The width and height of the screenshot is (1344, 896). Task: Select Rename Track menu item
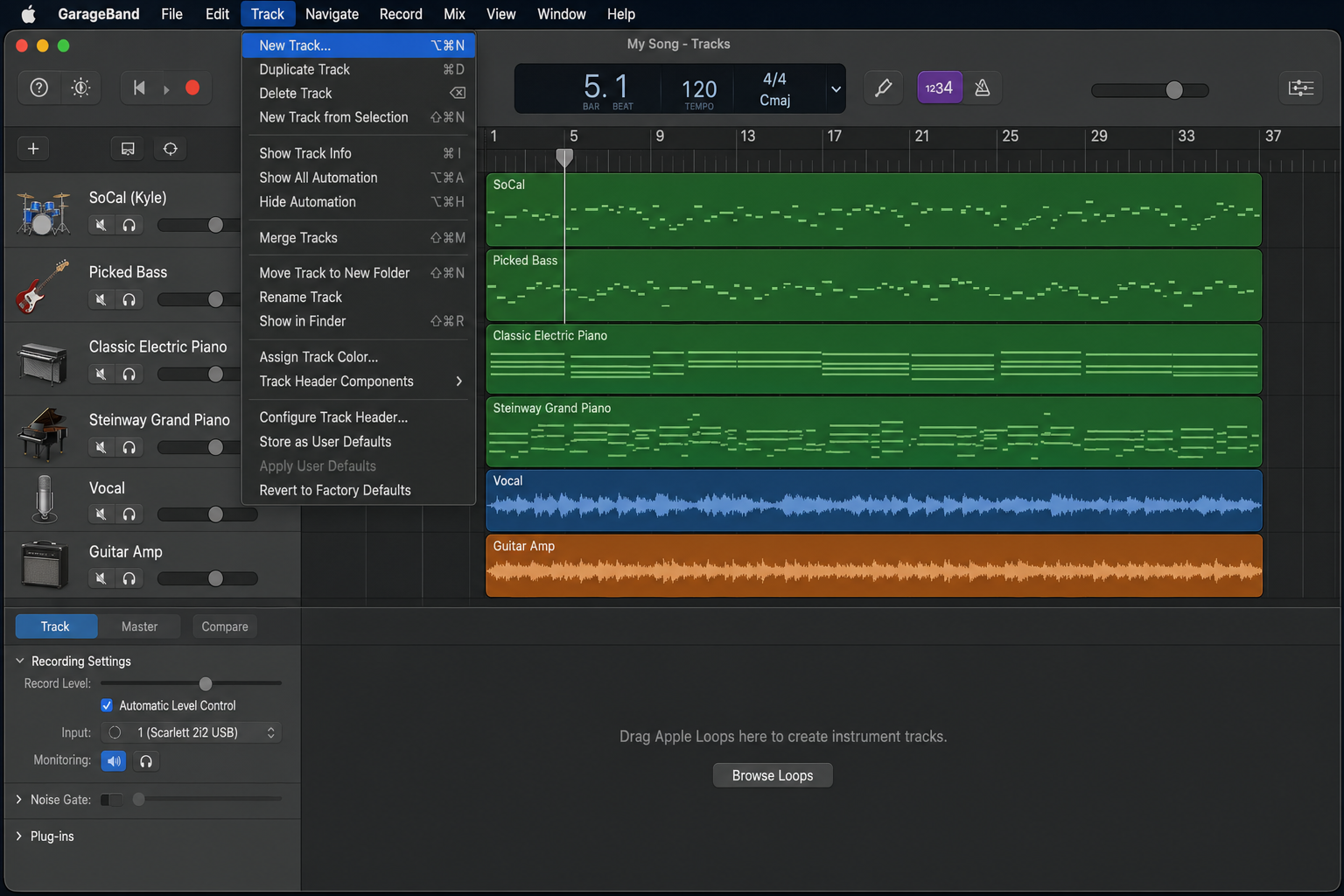pos(360,297)
